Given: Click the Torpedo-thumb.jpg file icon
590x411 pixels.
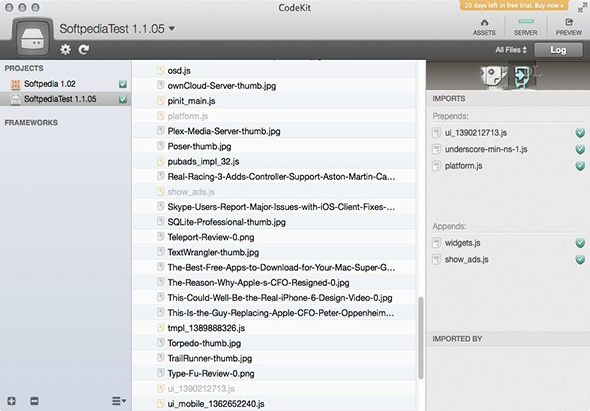Looking at the screenshot, I should point(161,342).
